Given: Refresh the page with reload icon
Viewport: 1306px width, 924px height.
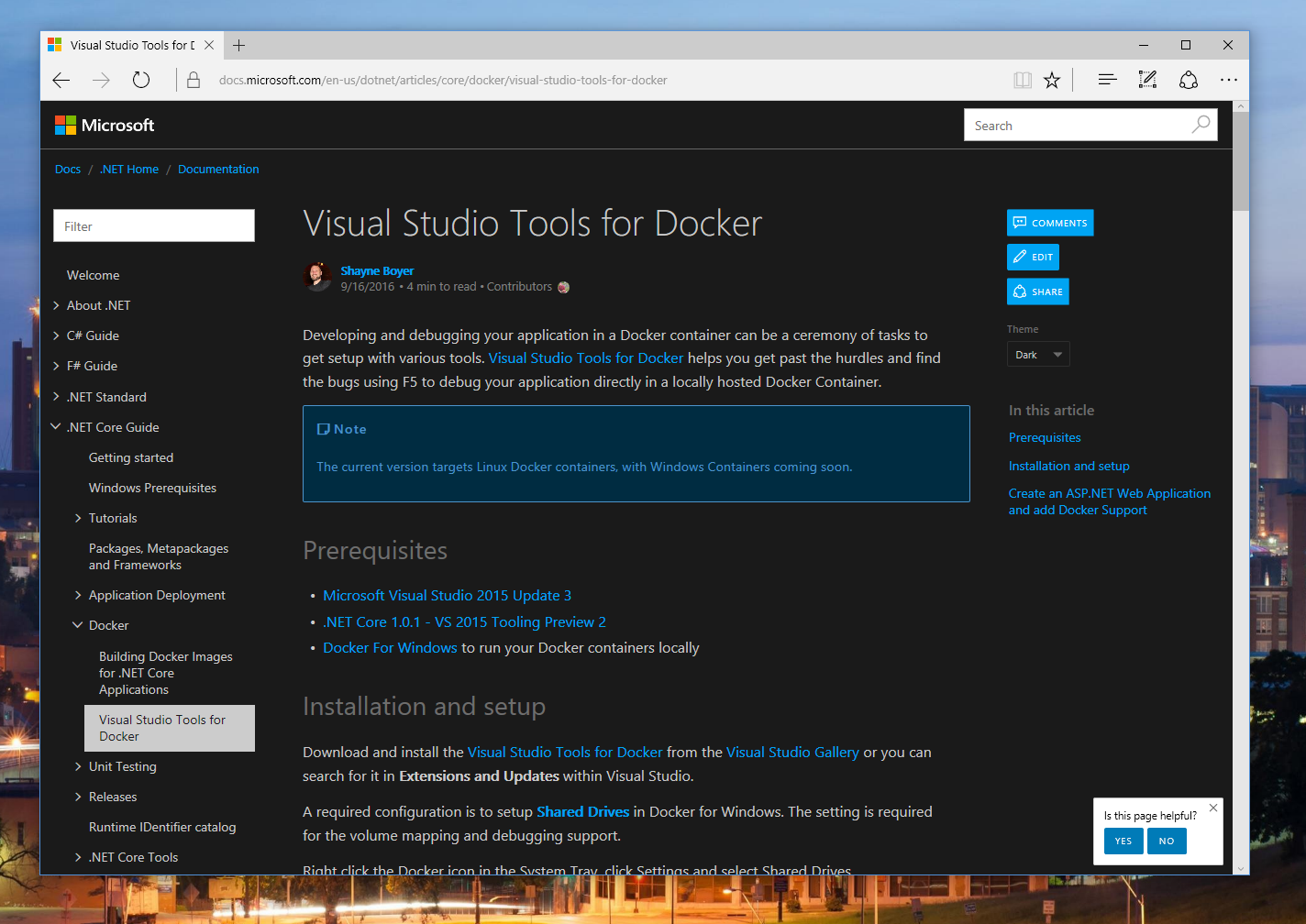Looking at the screenshot, I should coord(141,81).
